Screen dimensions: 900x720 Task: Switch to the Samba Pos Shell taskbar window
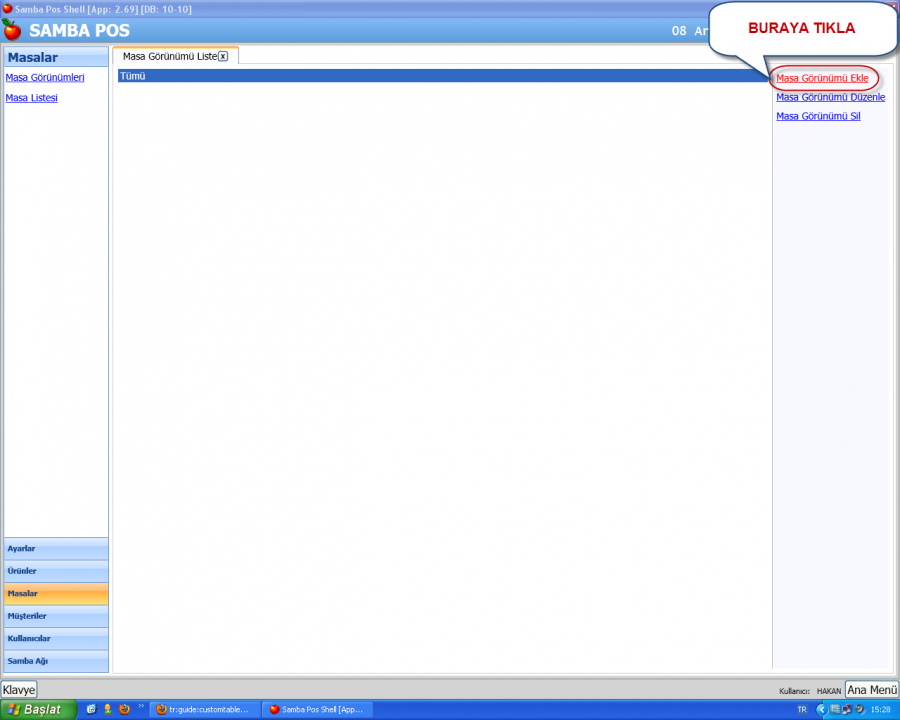coord(319,710)
